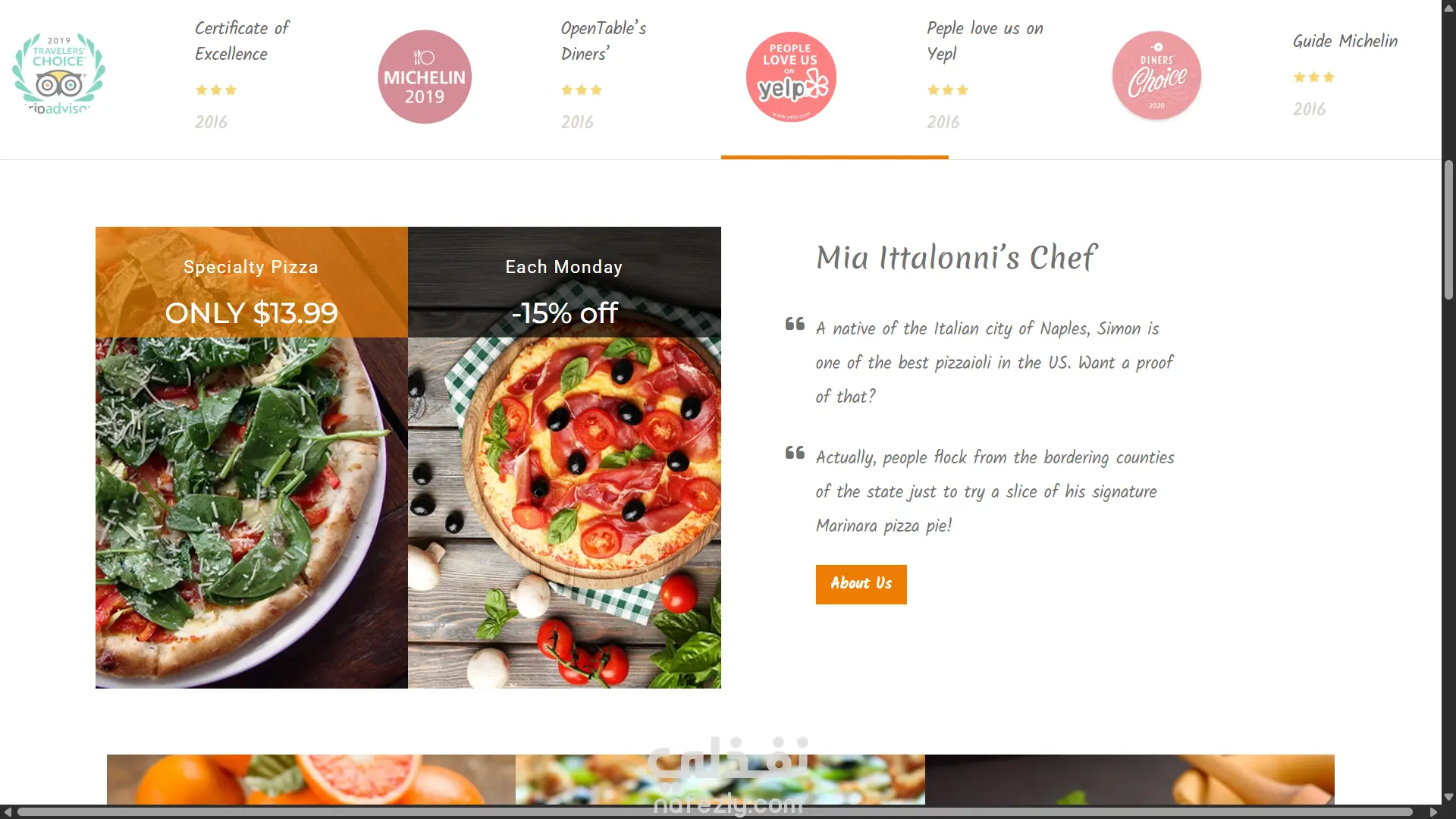Click the People Love Us Yelp badge
The image size is (1456, 819).
tap(791, 77)
